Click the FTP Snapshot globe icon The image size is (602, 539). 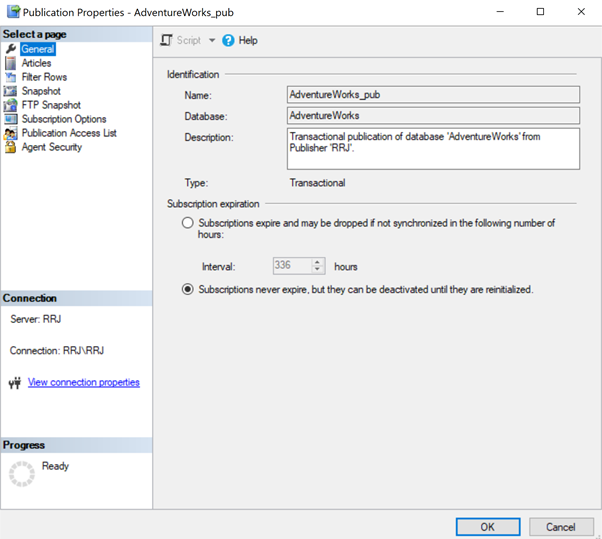[10, 105]
